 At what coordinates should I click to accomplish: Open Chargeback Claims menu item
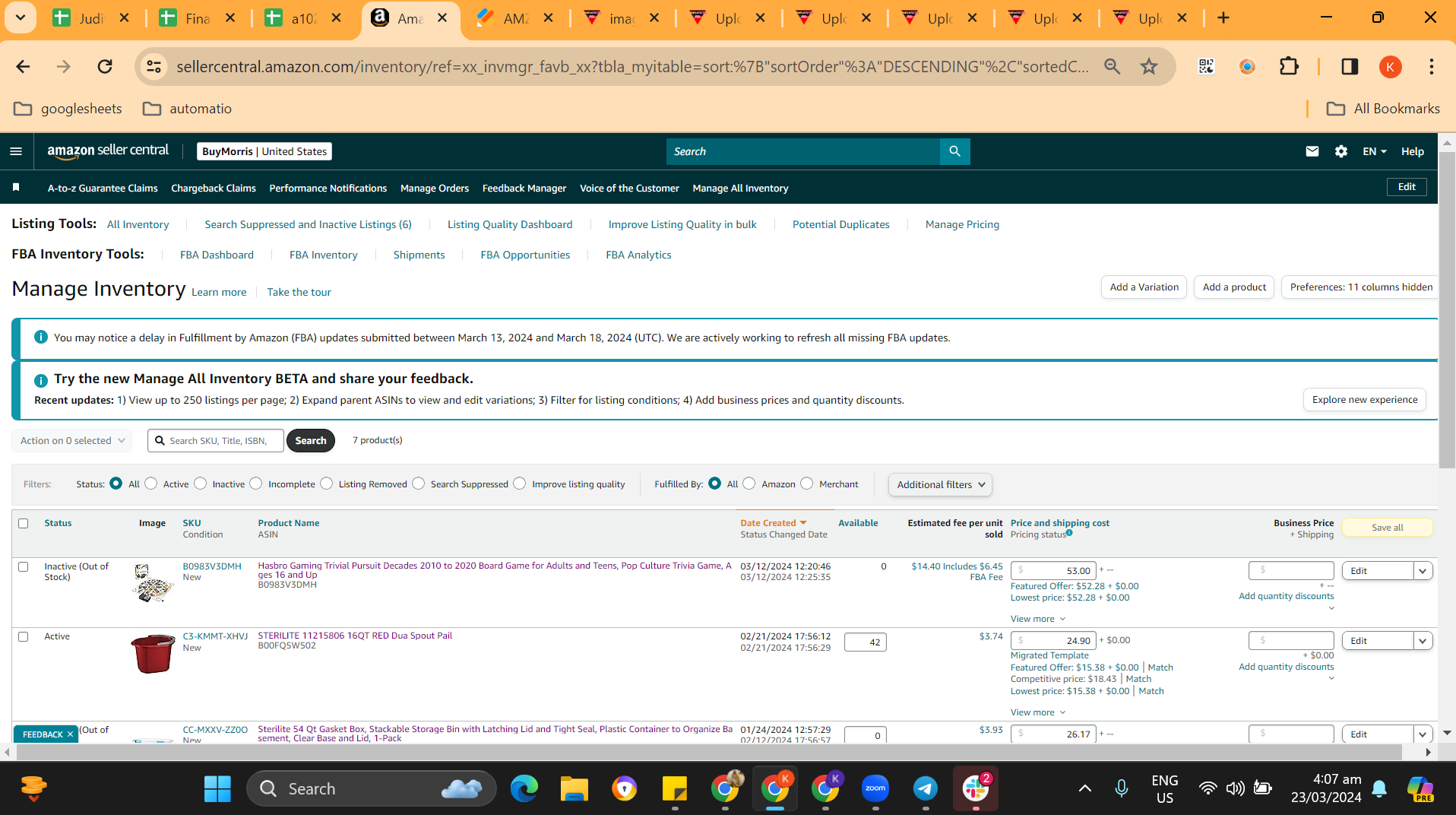214,188
